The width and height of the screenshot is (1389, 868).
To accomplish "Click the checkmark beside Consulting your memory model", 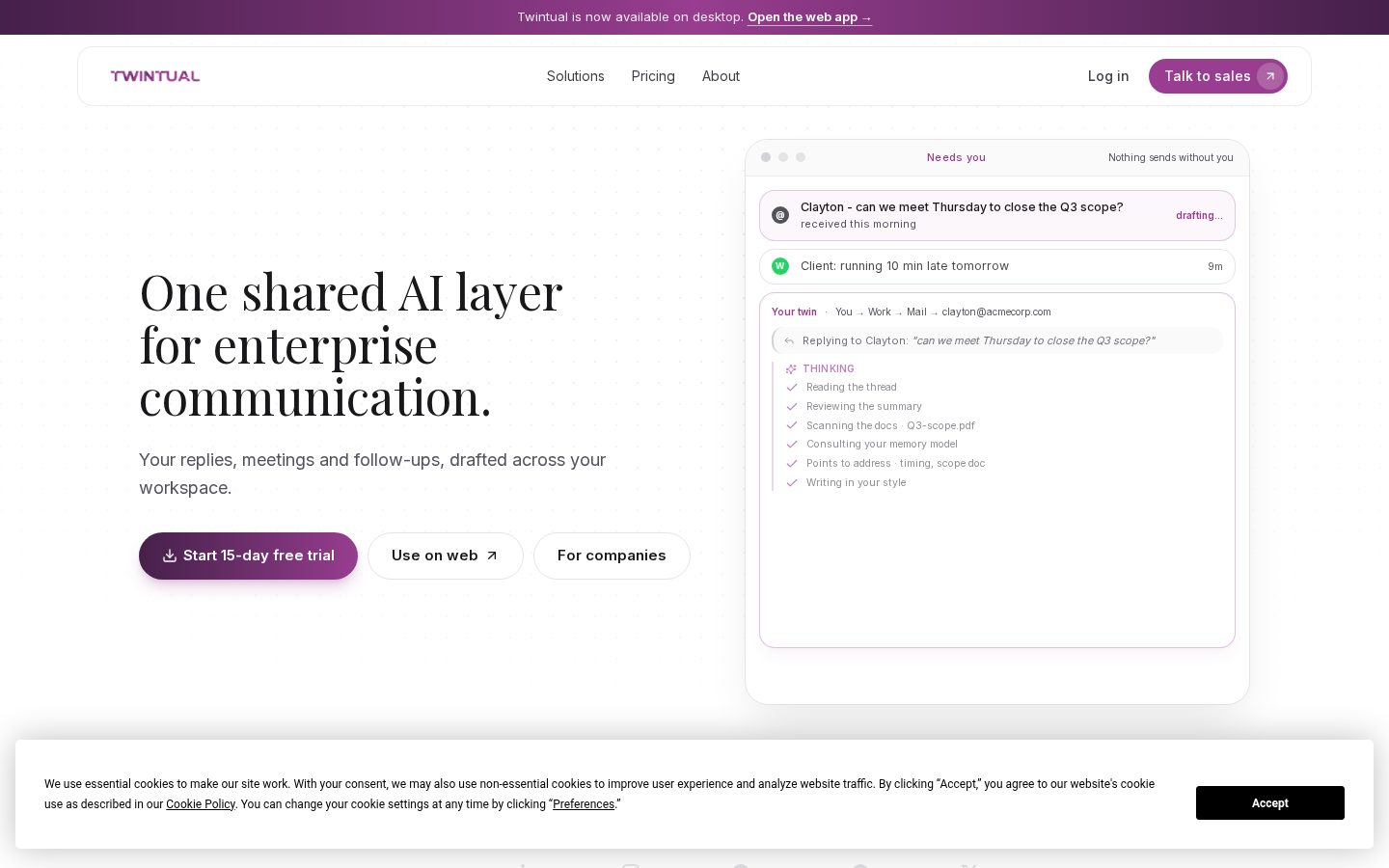I will coord(792,445).
